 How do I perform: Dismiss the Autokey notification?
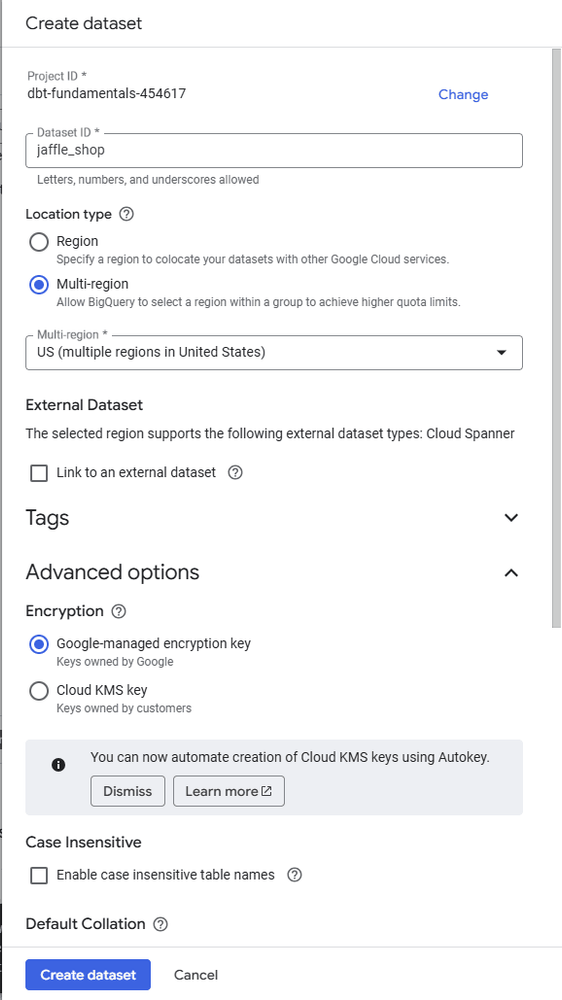pos(128,791)
